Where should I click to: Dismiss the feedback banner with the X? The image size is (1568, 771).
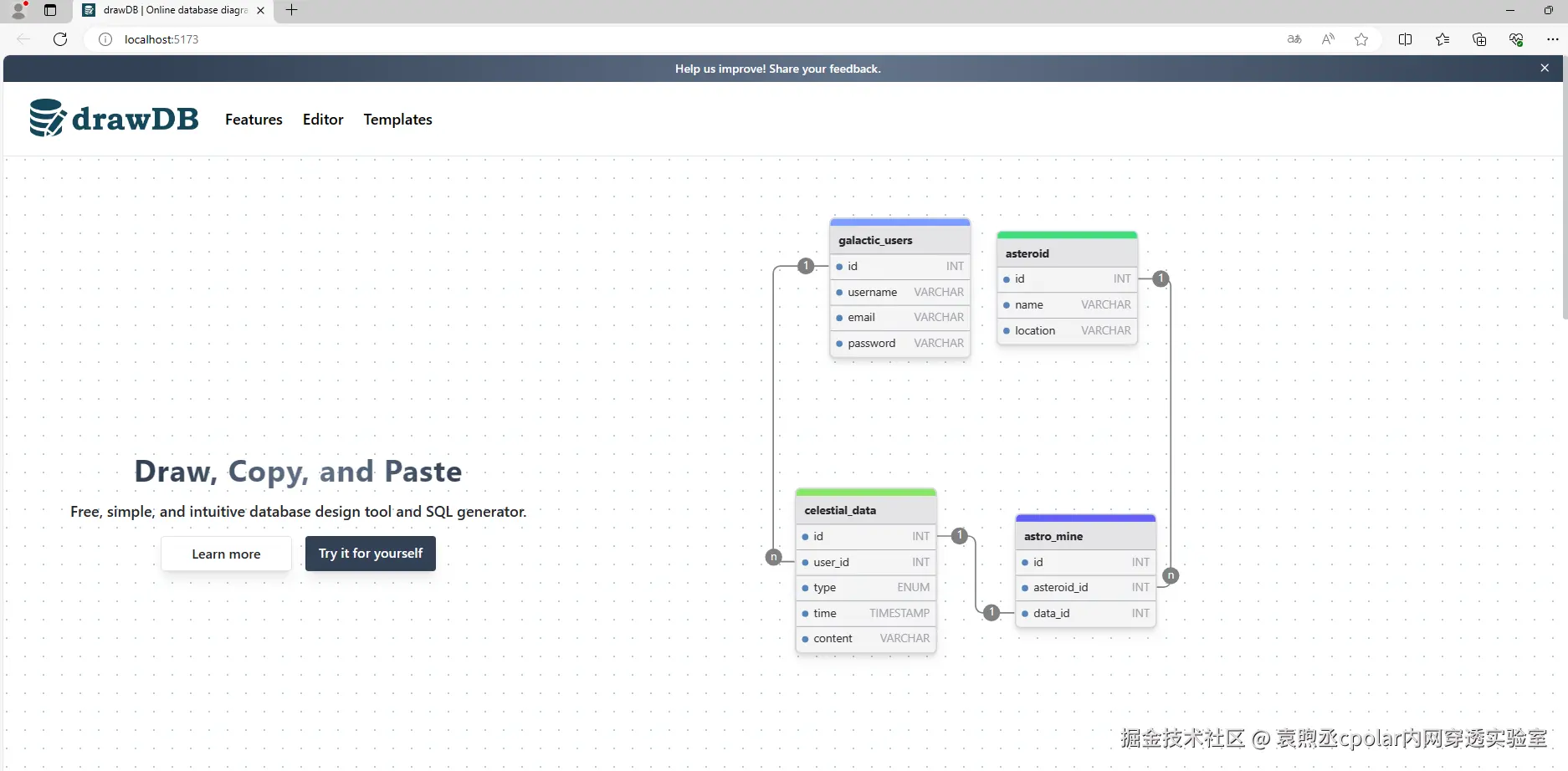click(x=1545, y=69)
